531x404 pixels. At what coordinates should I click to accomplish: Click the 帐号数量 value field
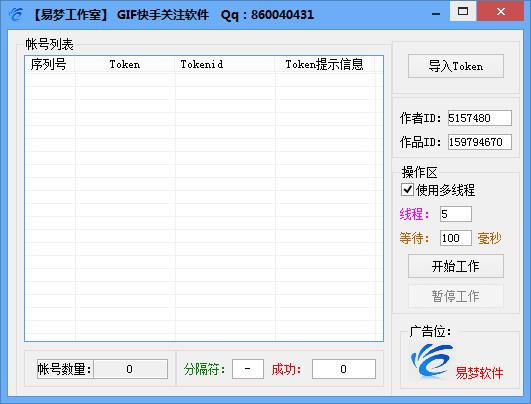click(x=130, y=369)
